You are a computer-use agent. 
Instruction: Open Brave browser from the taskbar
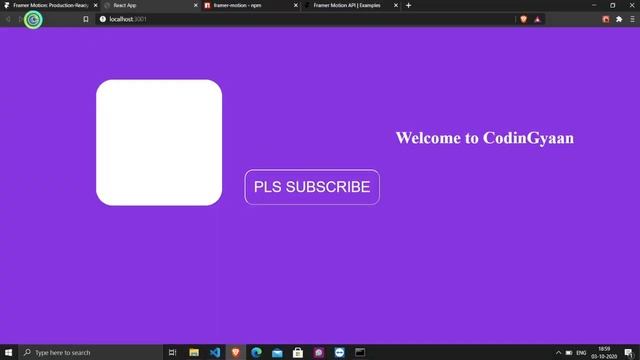pos(236,352)
